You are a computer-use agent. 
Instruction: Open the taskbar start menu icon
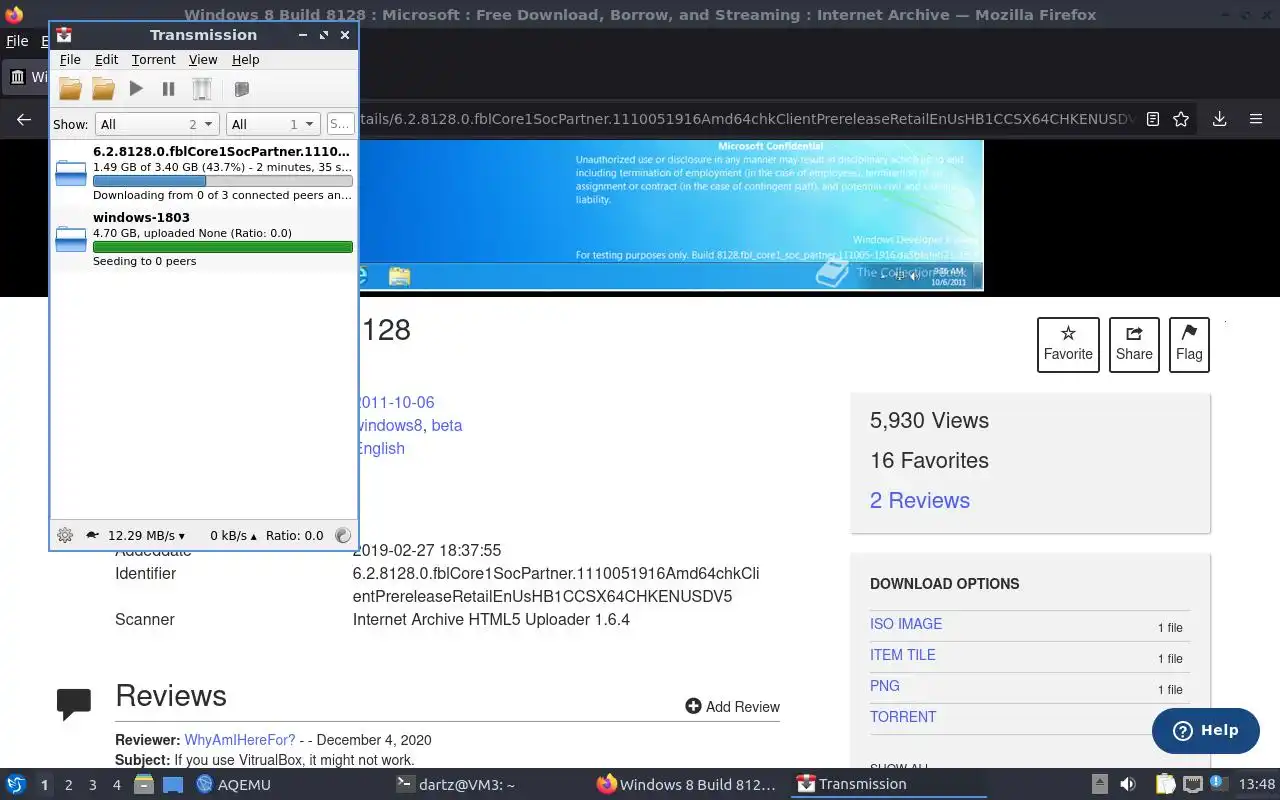(x=16, y=785)
